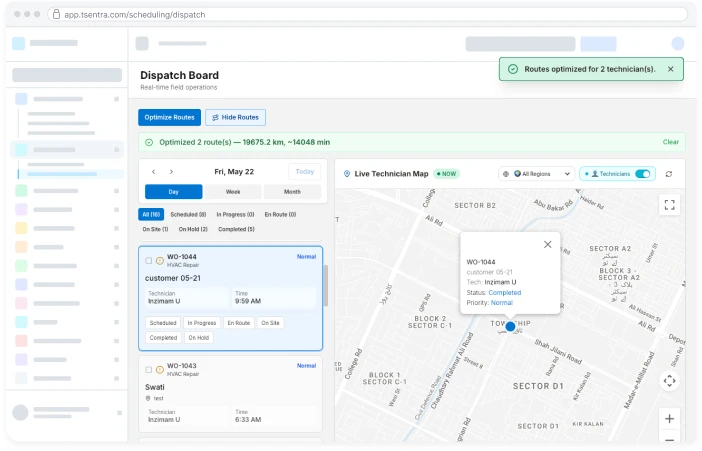The width and height of the screenshot is (702, 451).
Task: Click the Completed status link in map popup
Action: [x=505, y=292]
